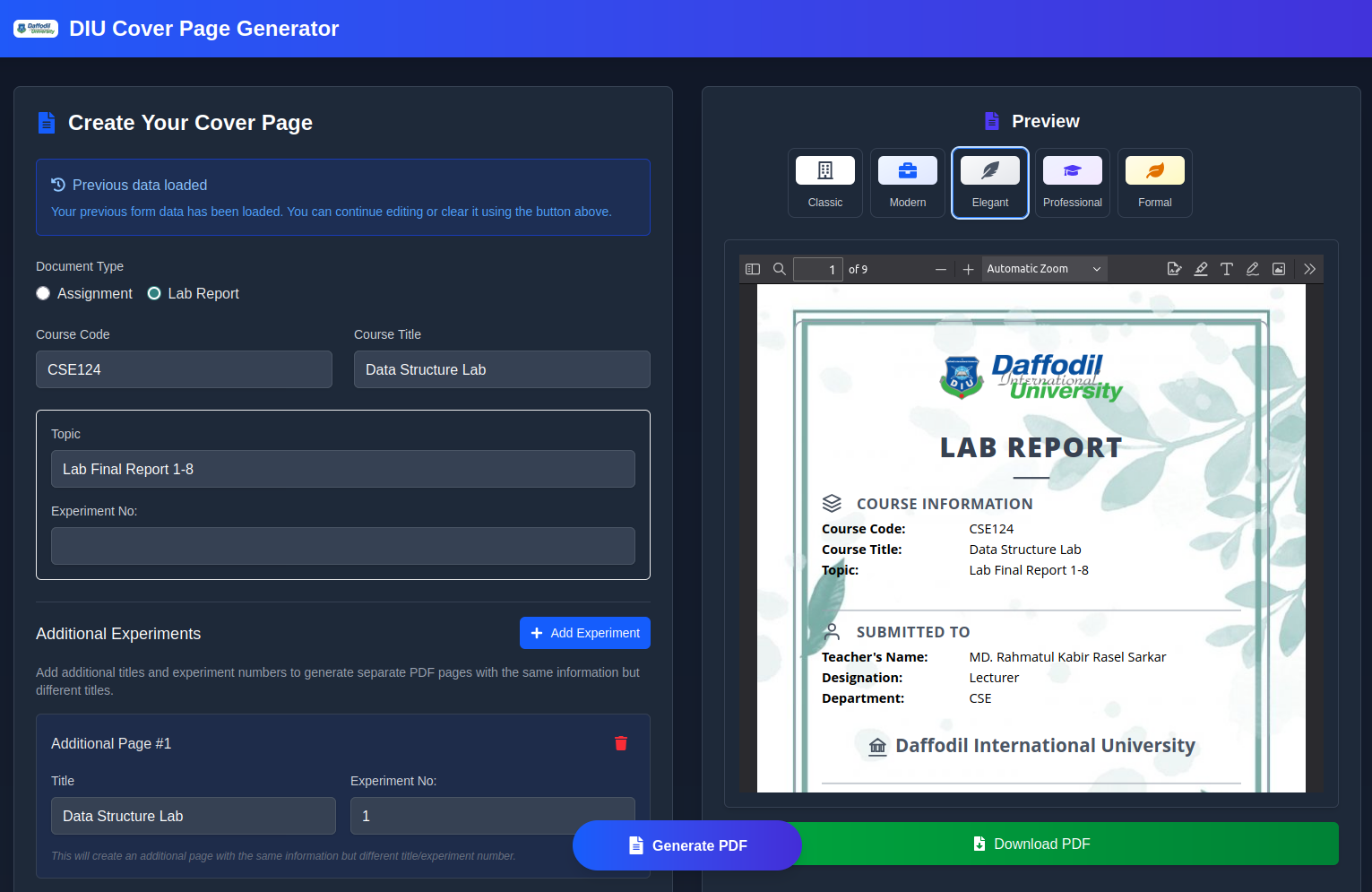Choose the Elegant template

(990, 183)
